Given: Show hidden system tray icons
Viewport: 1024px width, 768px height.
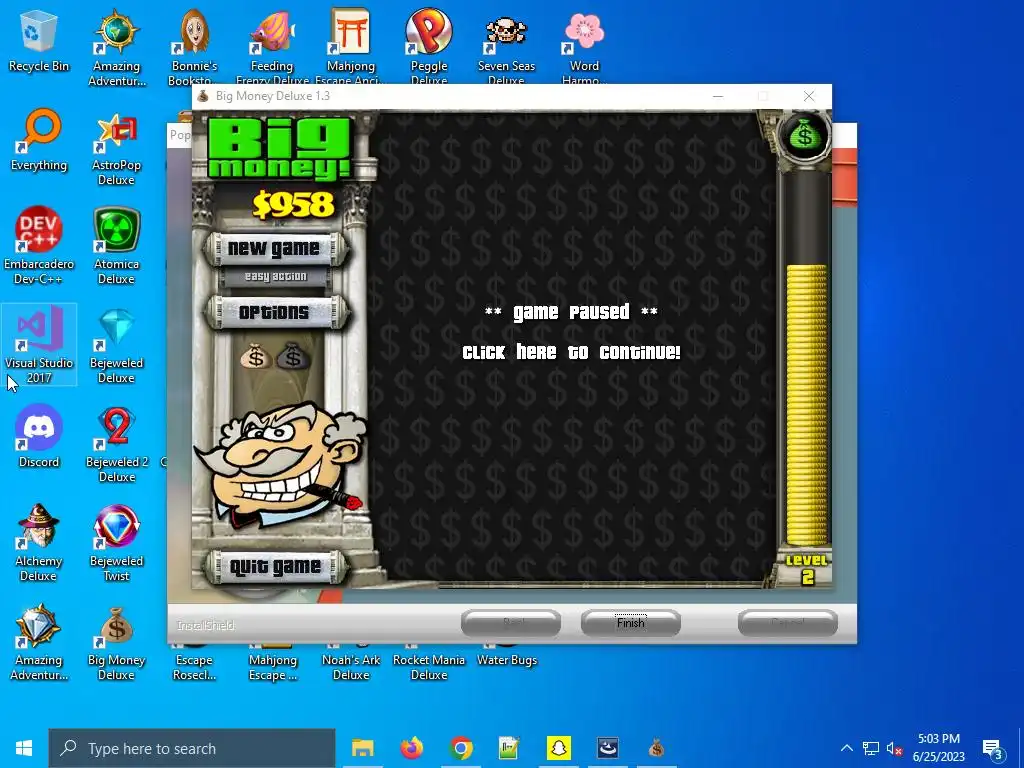Looking at the screenshot, I should [846, 748].
